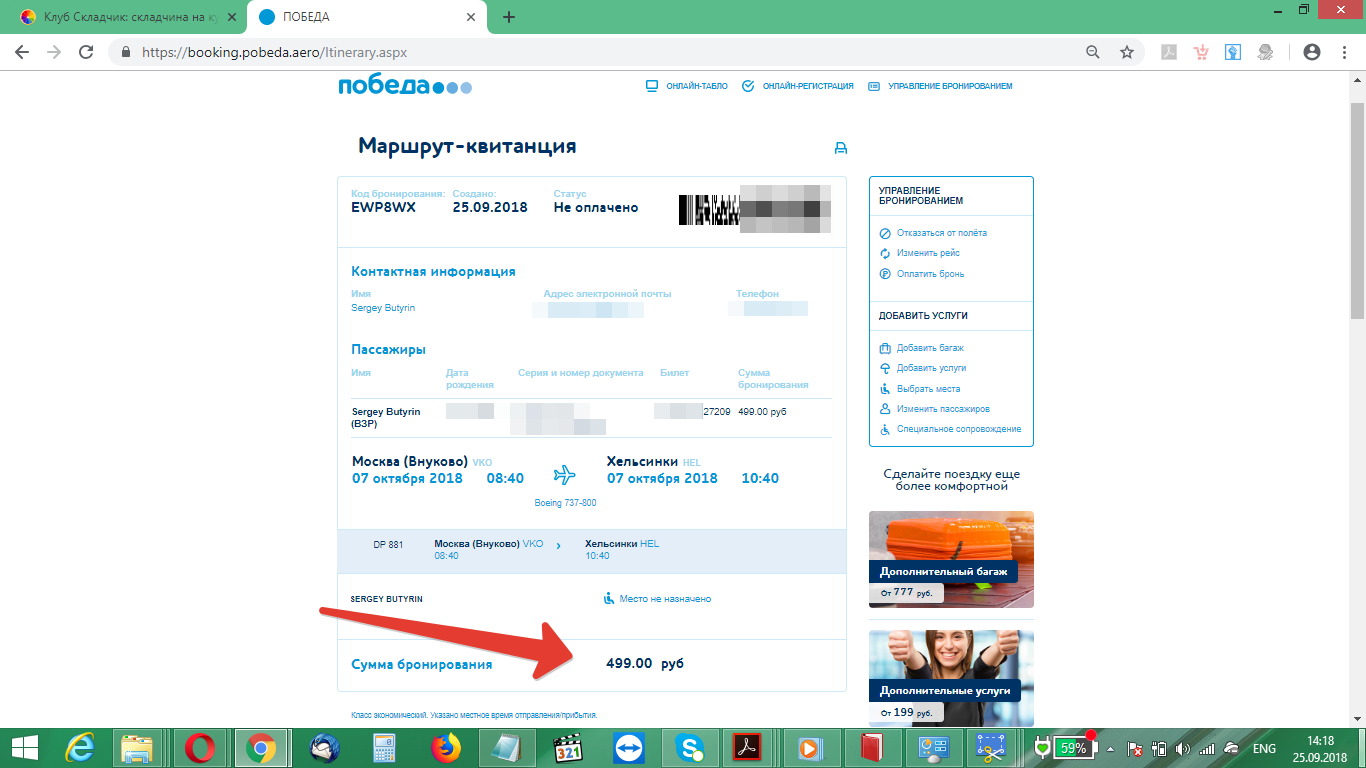Open TeamViewer from the taskbar
1366x768 pixels.
629,748
